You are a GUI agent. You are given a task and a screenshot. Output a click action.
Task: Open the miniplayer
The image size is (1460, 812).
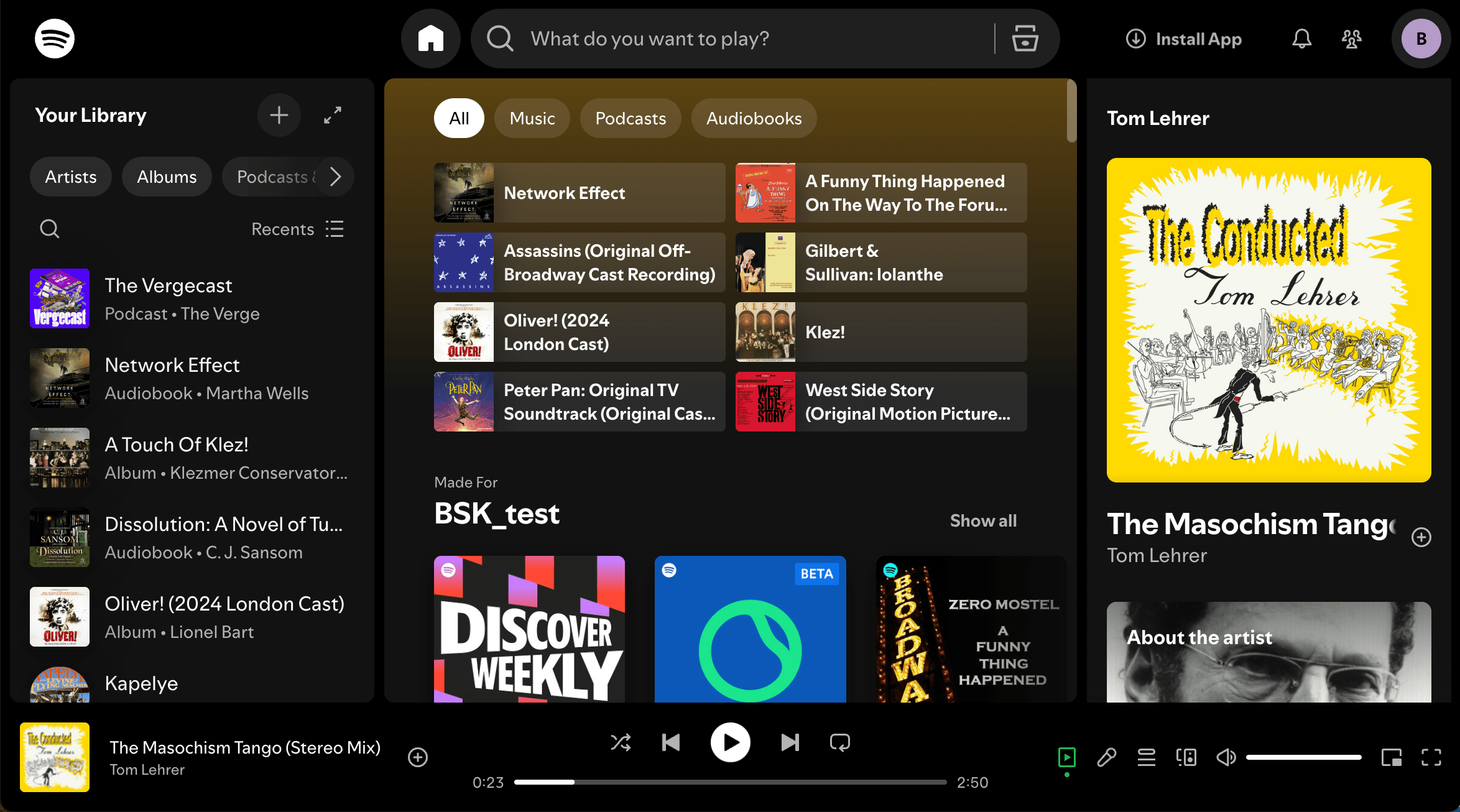point(1391,757)
